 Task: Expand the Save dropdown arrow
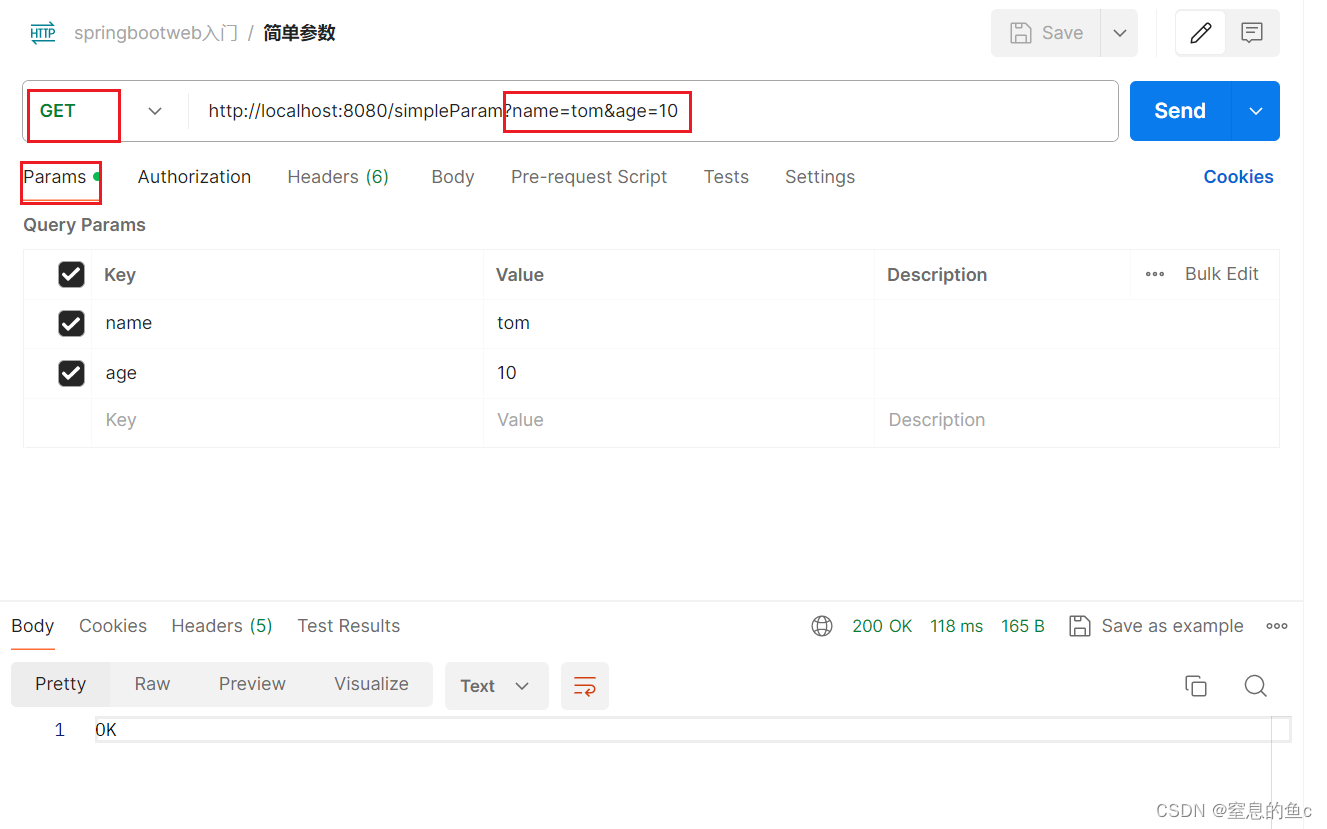pos(1120,33)
